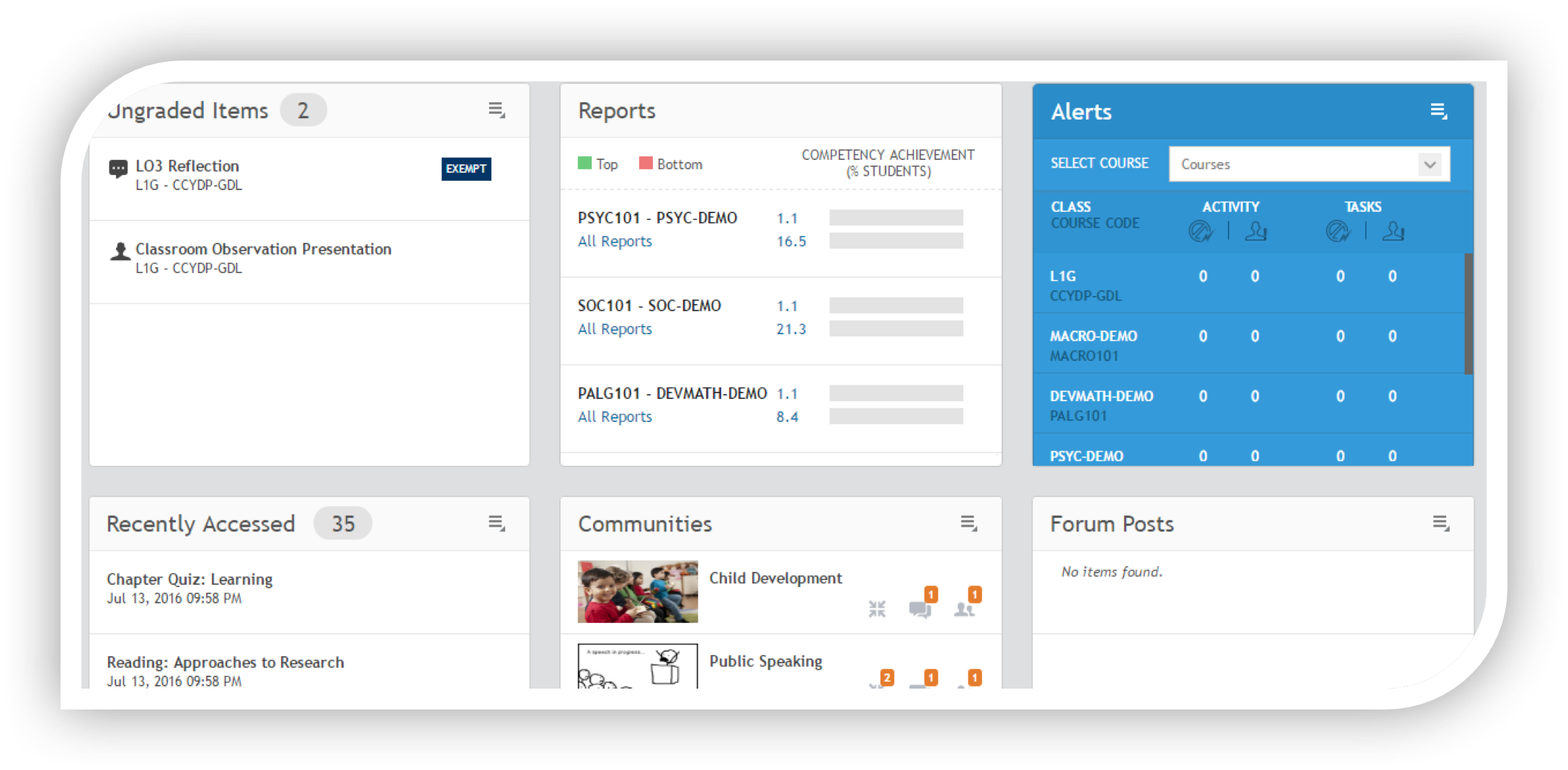Open the Ungraded Items panel menu icon
Image resolution: width=1568 pixels, height=770 pixels.
pos(496,110)
